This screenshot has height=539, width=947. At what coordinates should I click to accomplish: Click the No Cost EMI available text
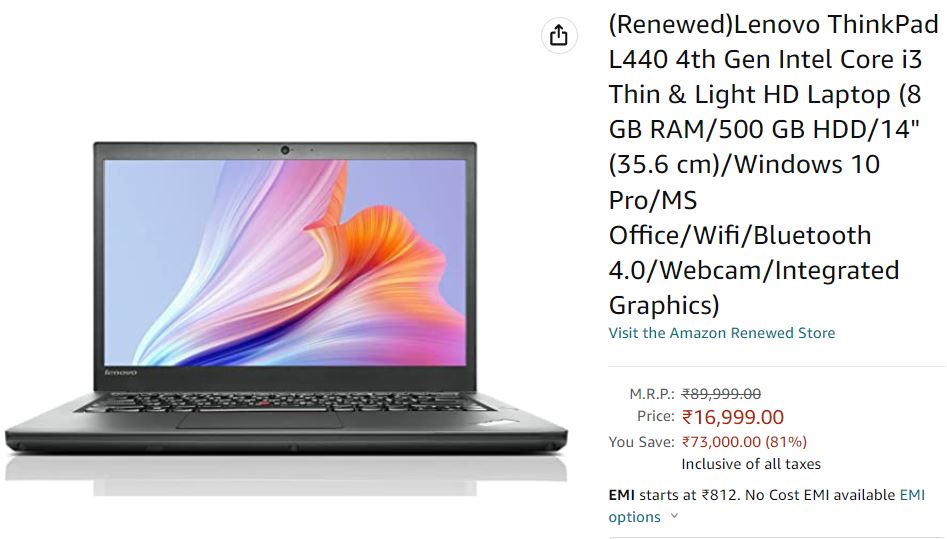(820, 495)
